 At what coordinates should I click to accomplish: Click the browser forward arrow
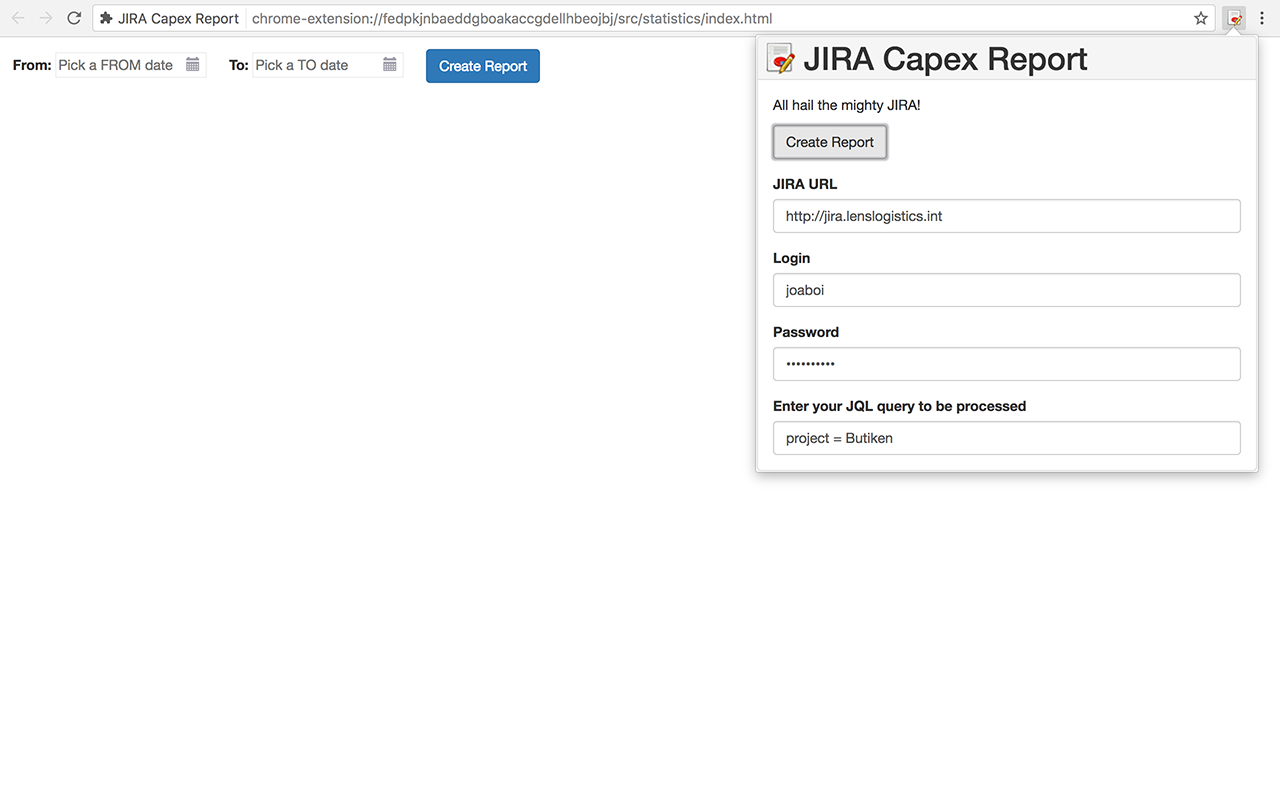coord(46,18)
